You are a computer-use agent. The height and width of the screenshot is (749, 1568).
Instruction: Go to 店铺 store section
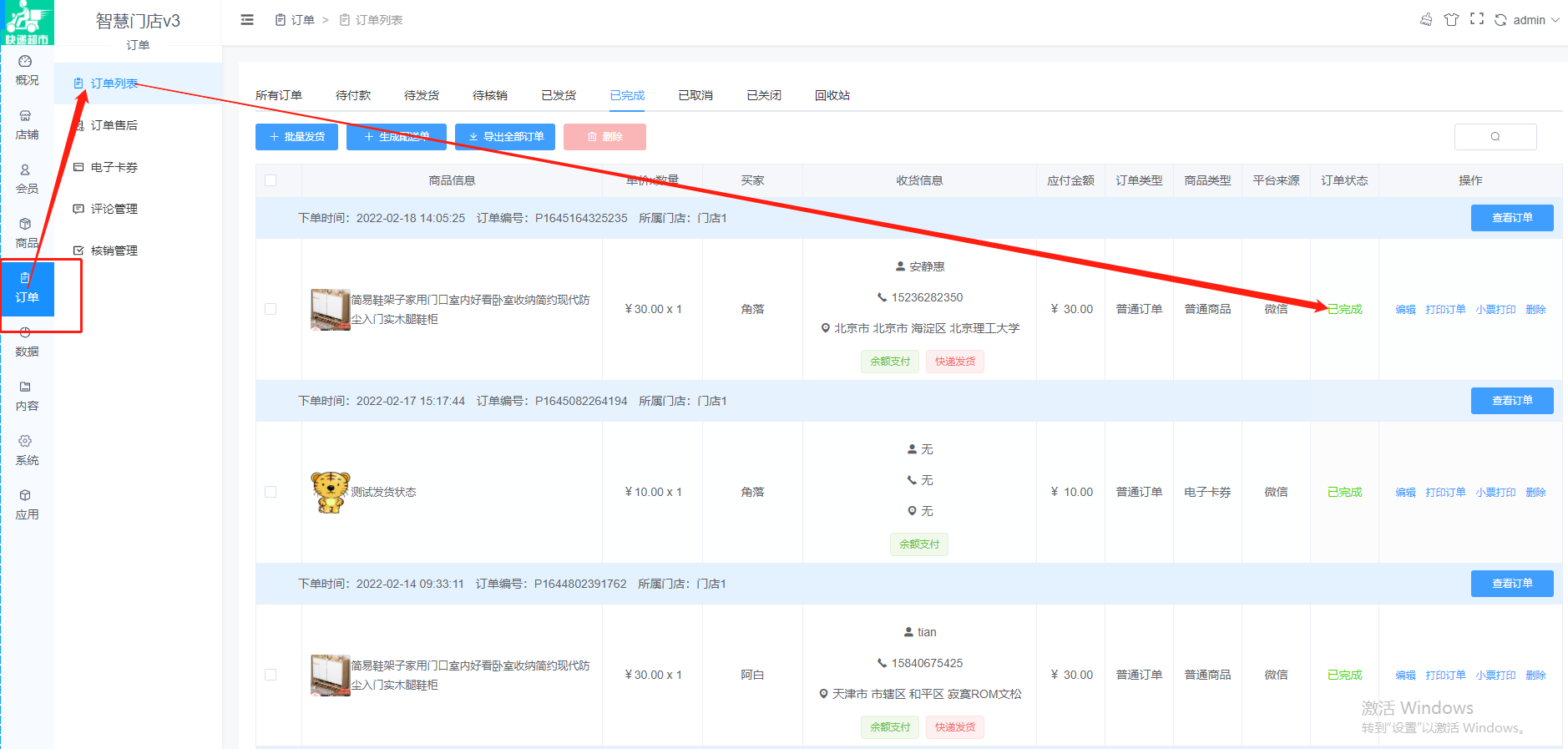27,125
